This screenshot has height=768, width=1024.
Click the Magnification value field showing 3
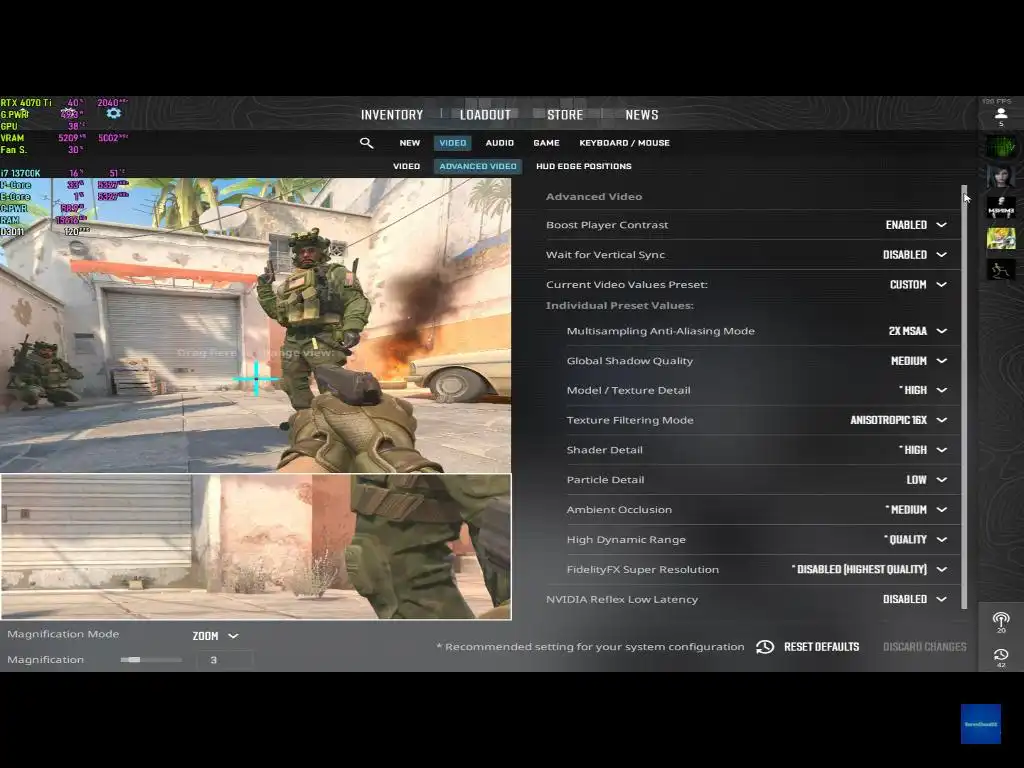[x=224, y=660]
